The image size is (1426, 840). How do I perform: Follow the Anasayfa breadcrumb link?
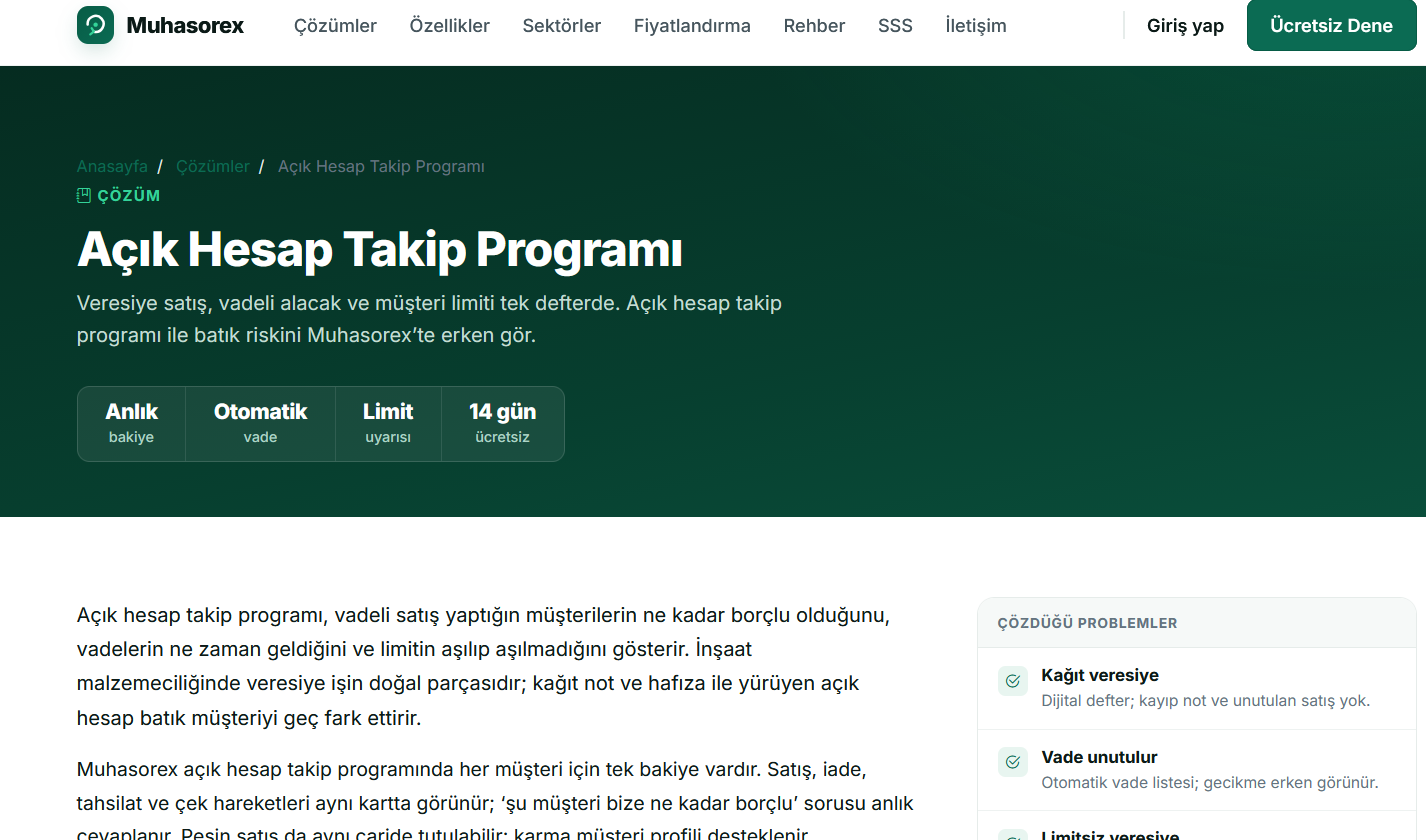[x=112, y=167]
